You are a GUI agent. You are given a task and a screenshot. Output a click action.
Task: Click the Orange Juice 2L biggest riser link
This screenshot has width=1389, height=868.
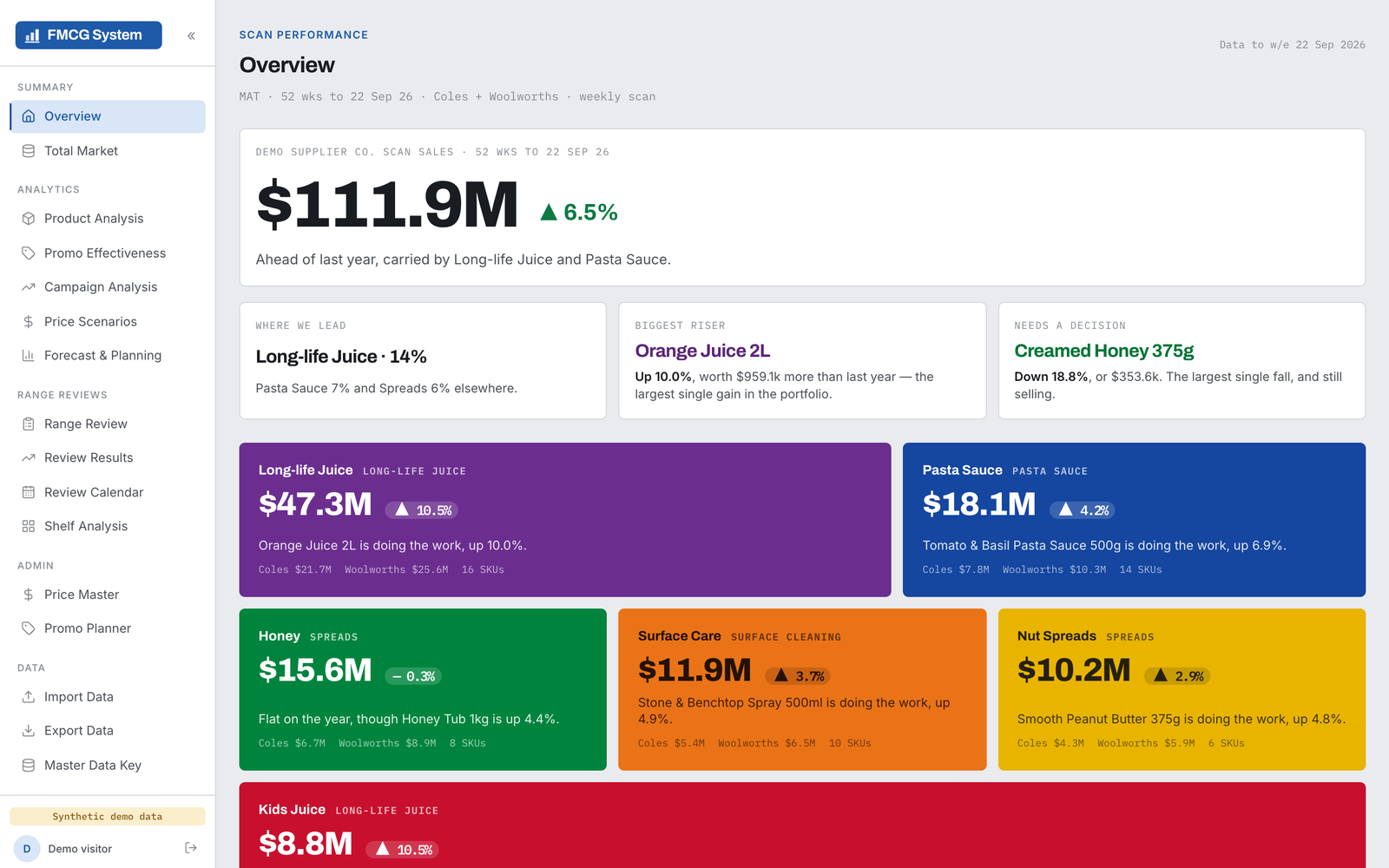pos(702,351)
